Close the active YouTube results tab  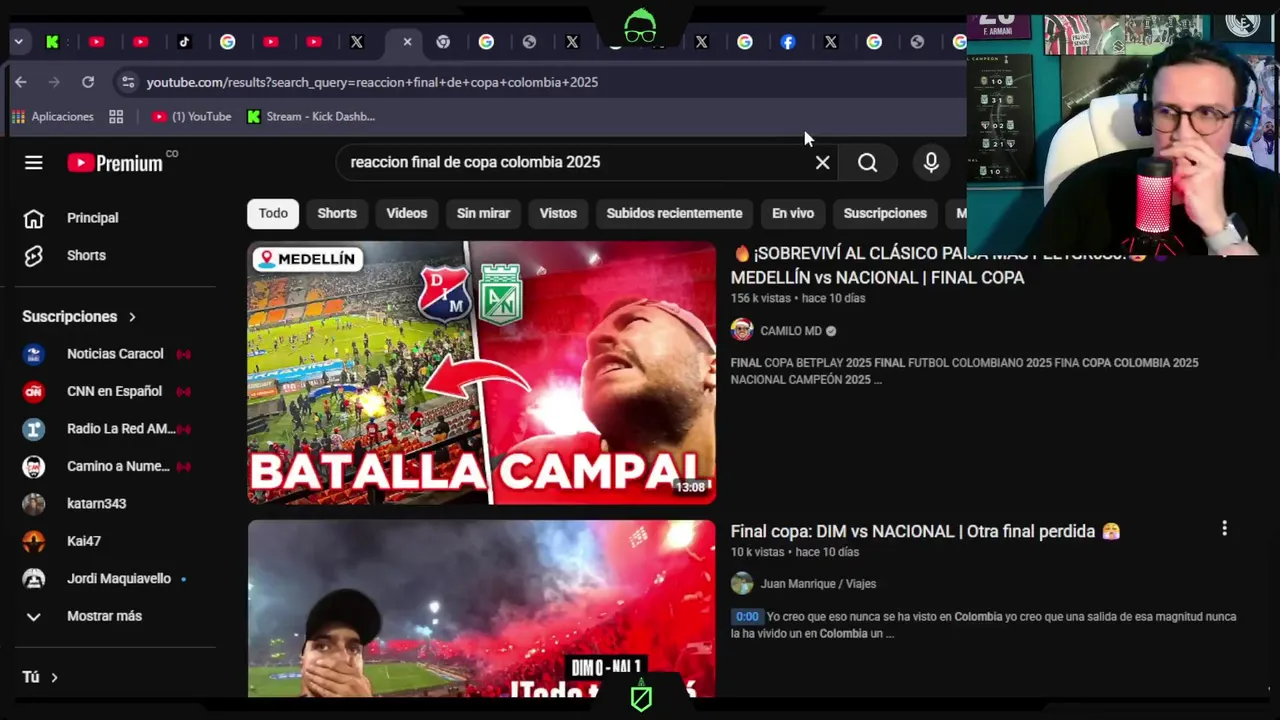[x=407, y=42]
